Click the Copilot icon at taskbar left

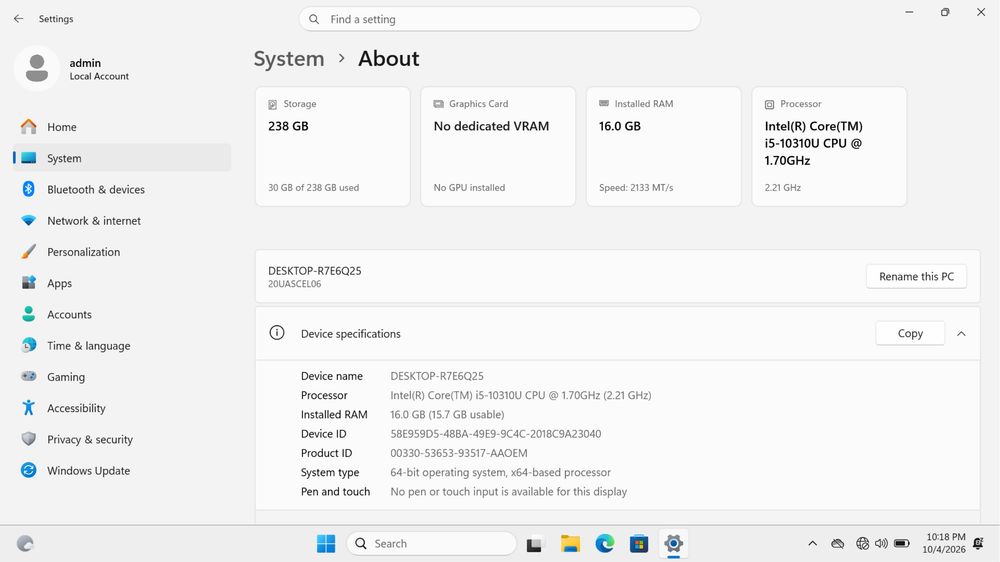pyautogui.click(x=25, y=544)
